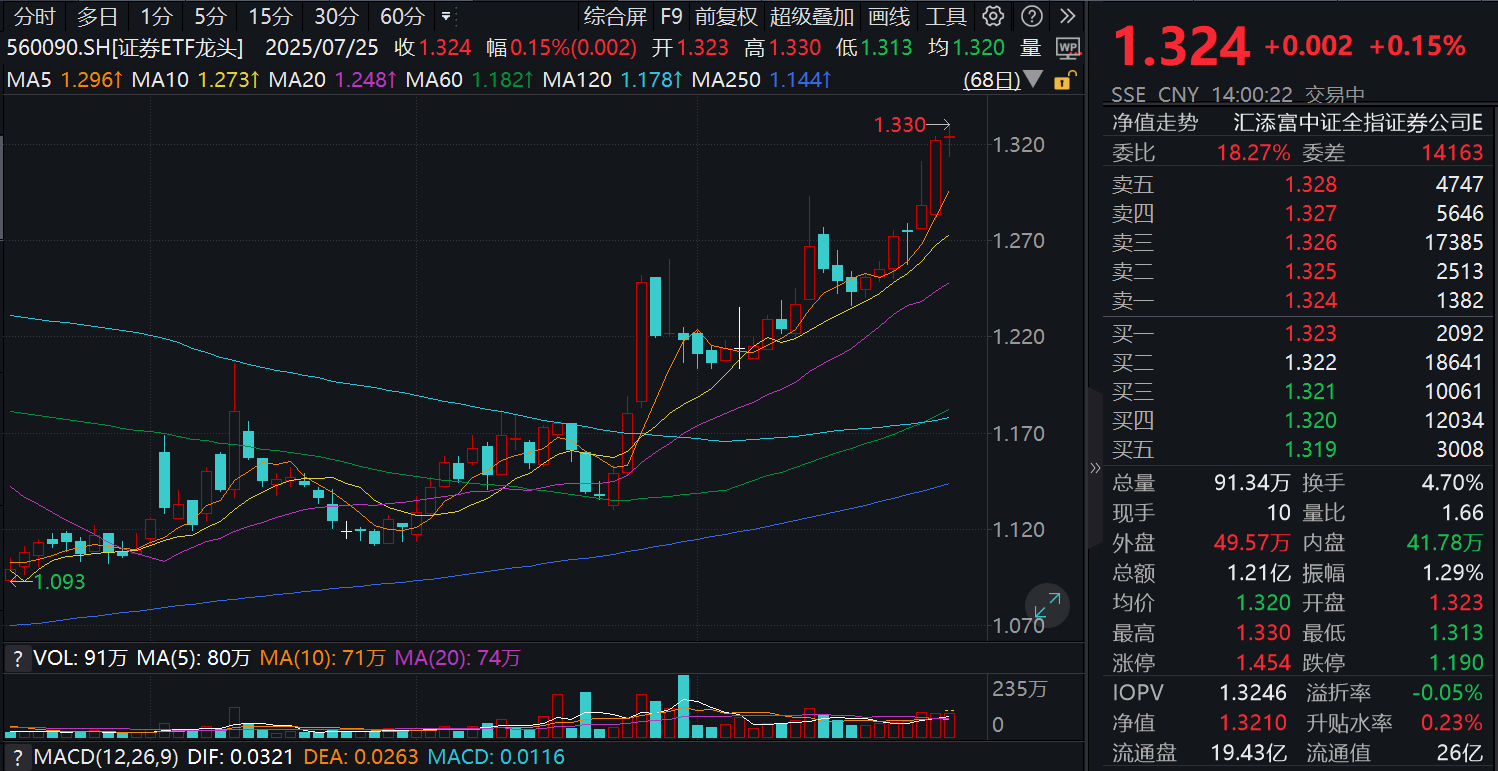Click the 68日 date range link
The width and height of the screenshot is (1498, 771).
[991, 80]
